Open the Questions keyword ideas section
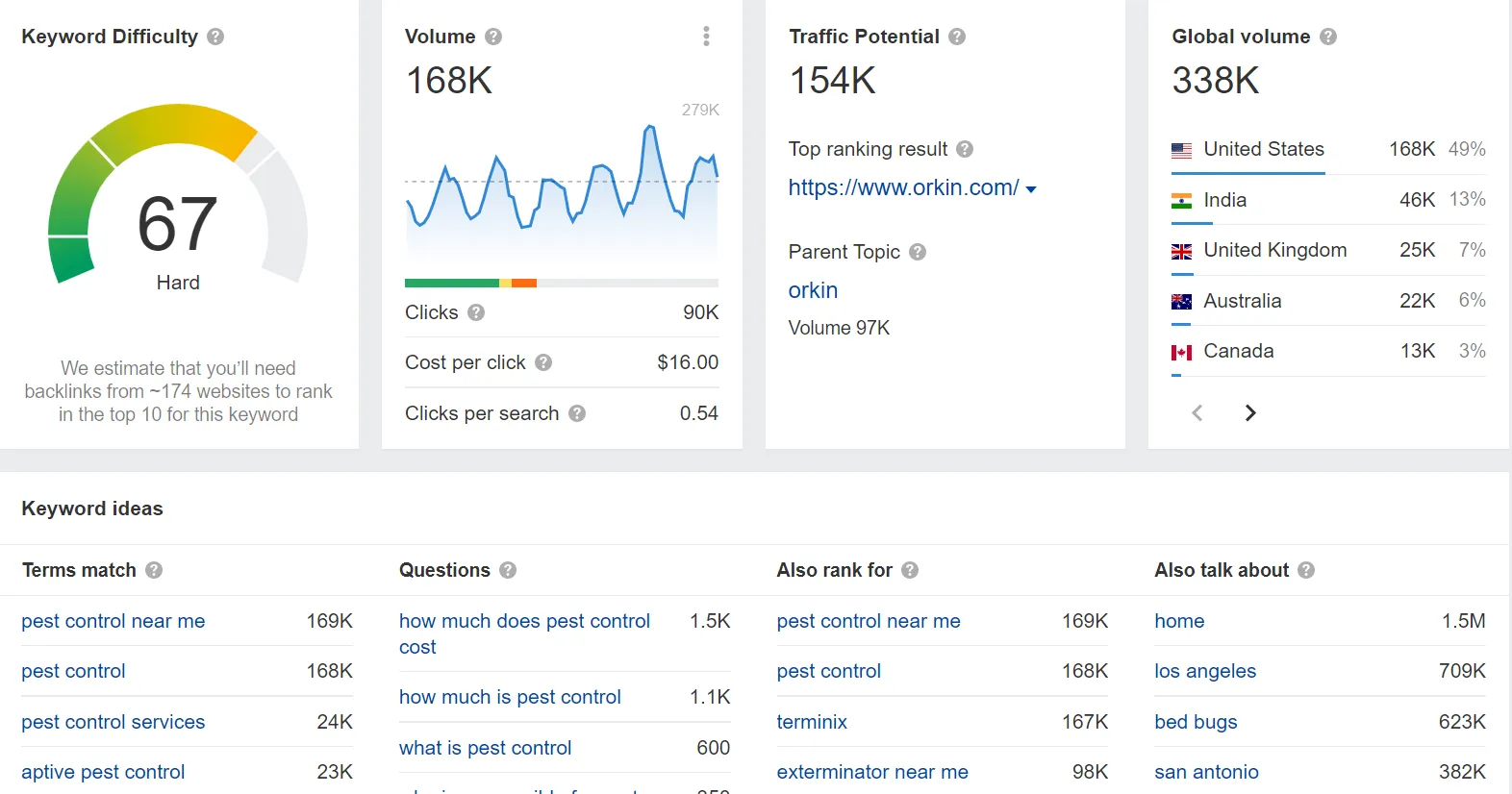Screen dimensions: 1512x794 [x=444, y=570]
